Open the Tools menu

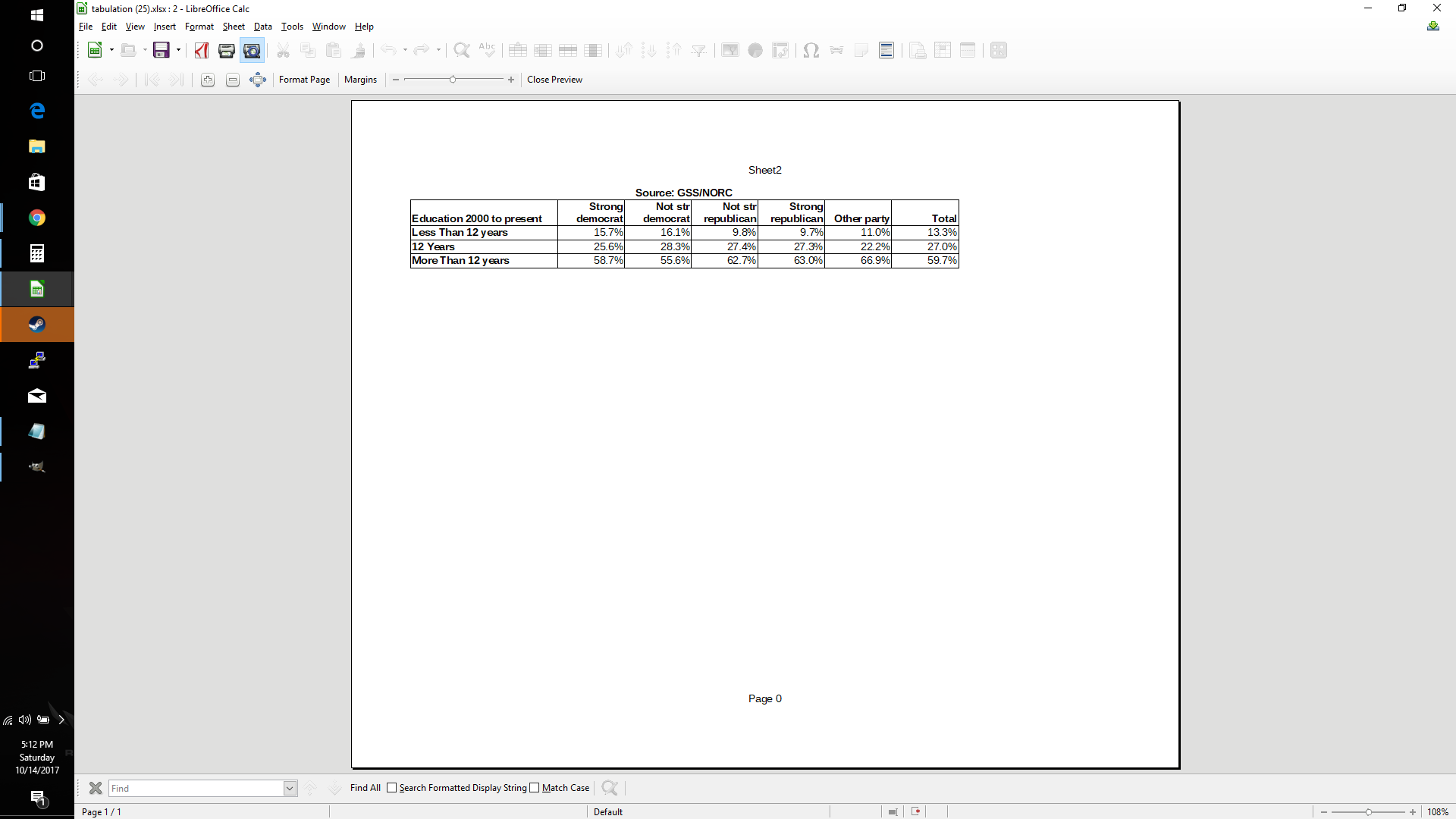292,27
